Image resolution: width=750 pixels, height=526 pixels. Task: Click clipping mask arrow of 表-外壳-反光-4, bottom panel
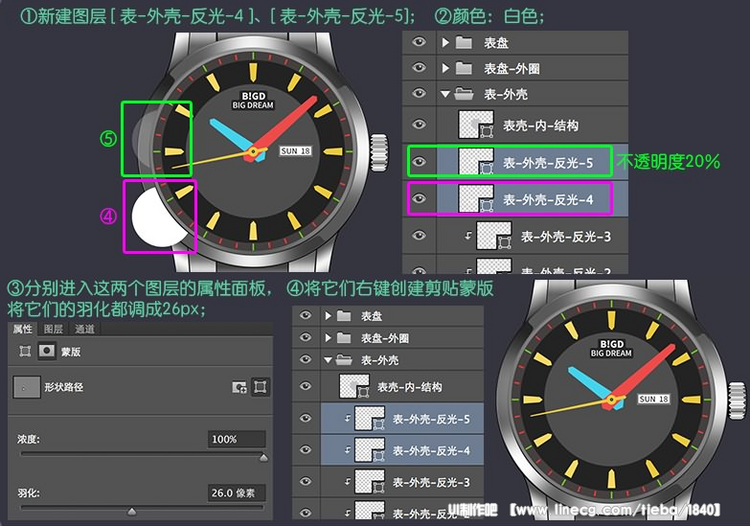347,450
